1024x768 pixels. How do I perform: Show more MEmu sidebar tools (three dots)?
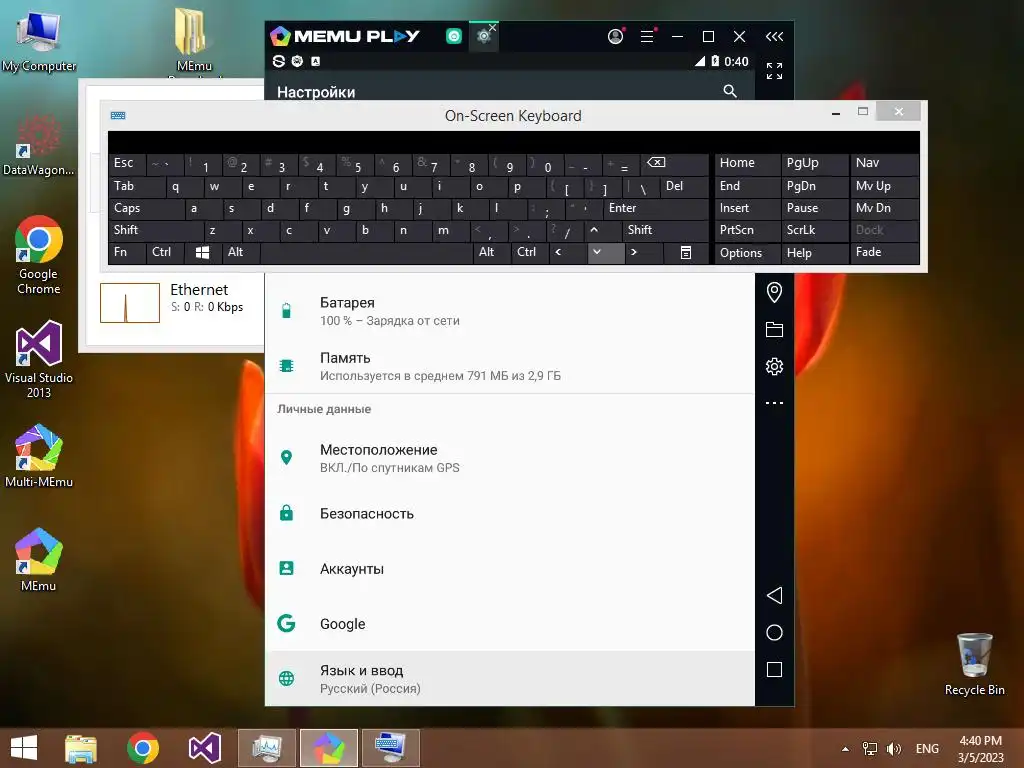tap(774, 403)
